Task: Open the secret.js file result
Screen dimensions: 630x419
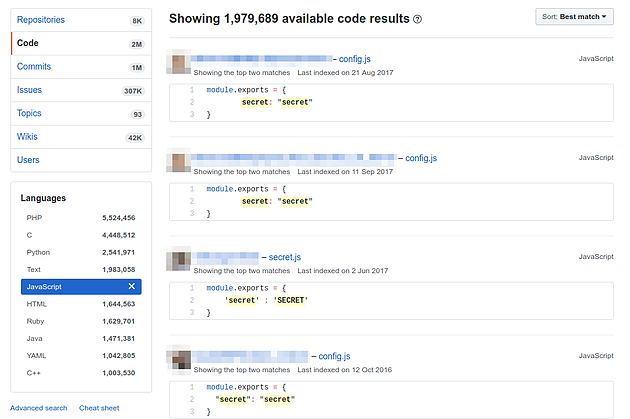Action: (x=284, y=257)
